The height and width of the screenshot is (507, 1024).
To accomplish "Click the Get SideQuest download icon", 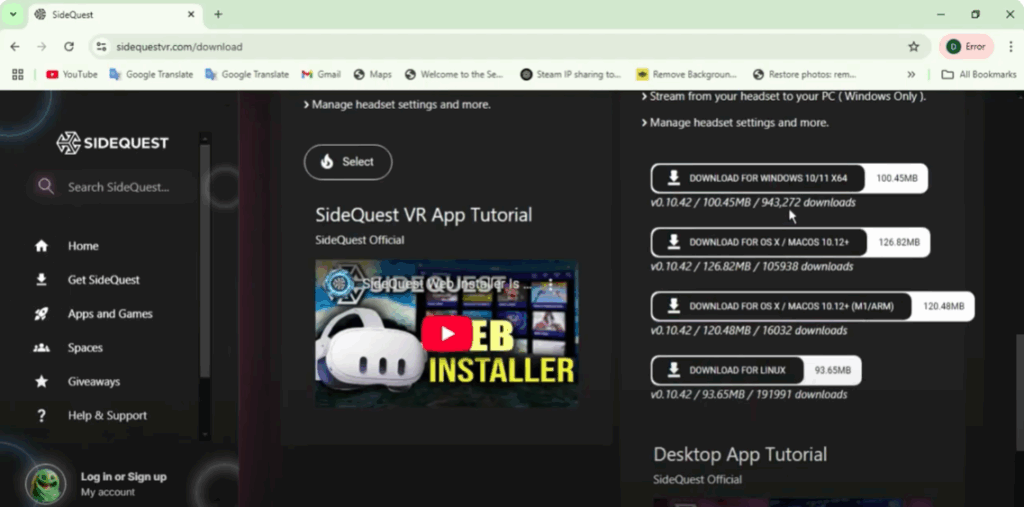I will pyautogui.click(x=41, y=280).
